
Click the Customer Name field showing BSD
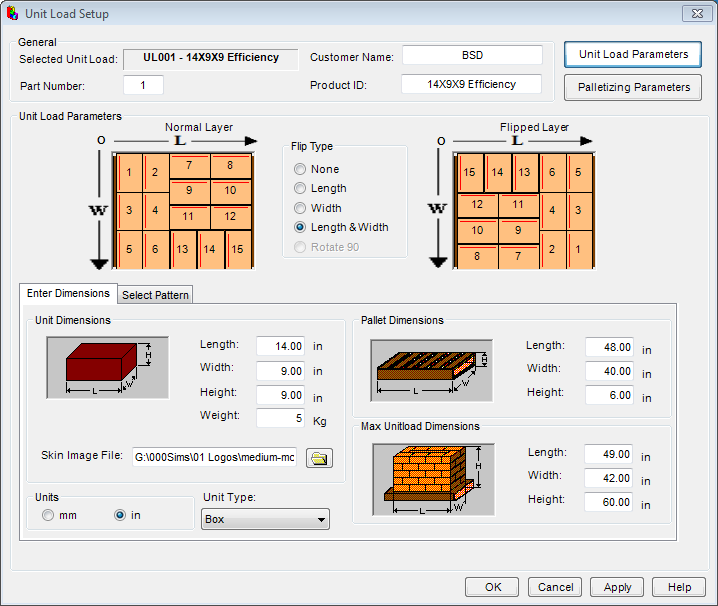472,55
